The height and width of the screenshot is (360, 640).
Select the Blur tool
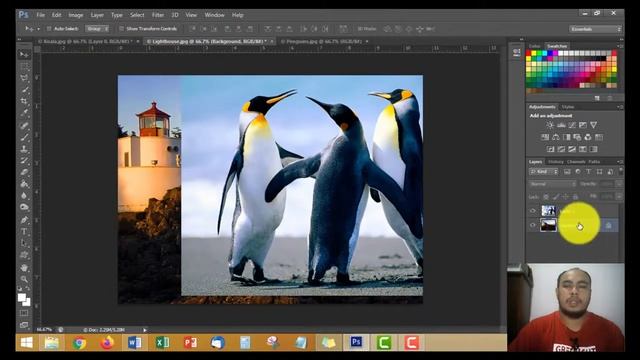pyautogui.click(x=24, y=196)
